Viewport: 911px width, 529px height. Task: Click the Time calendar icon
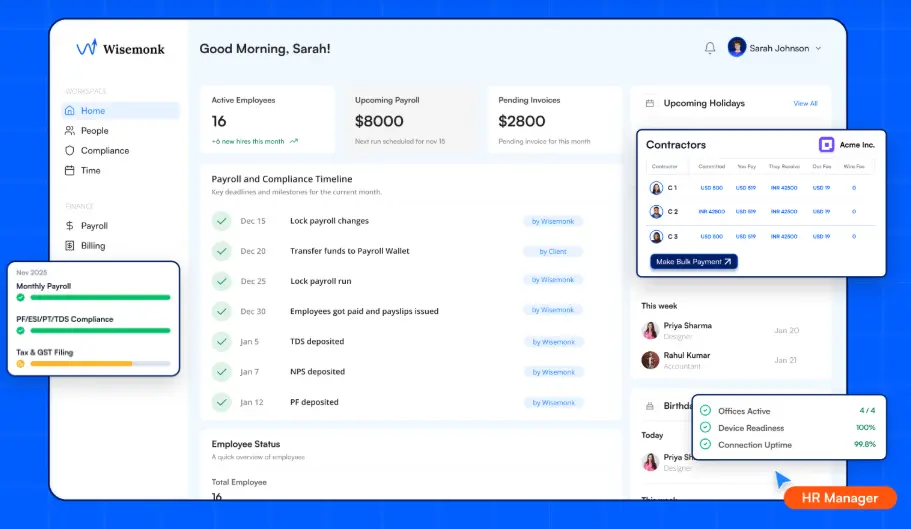click(70, 170)
